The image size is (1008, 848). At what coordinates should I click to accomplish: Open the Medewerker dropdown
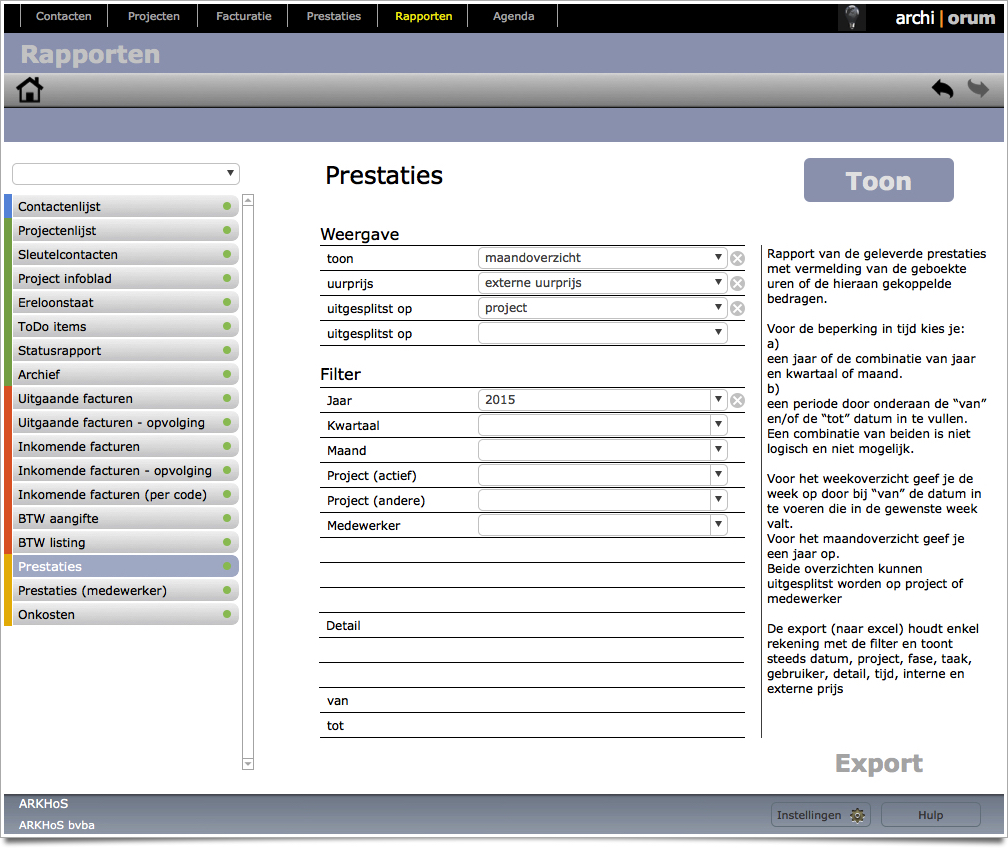(602, 525)
